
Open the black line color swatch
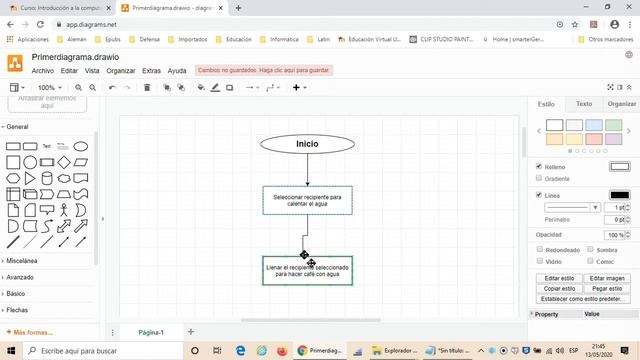click(x=620, y=195)
